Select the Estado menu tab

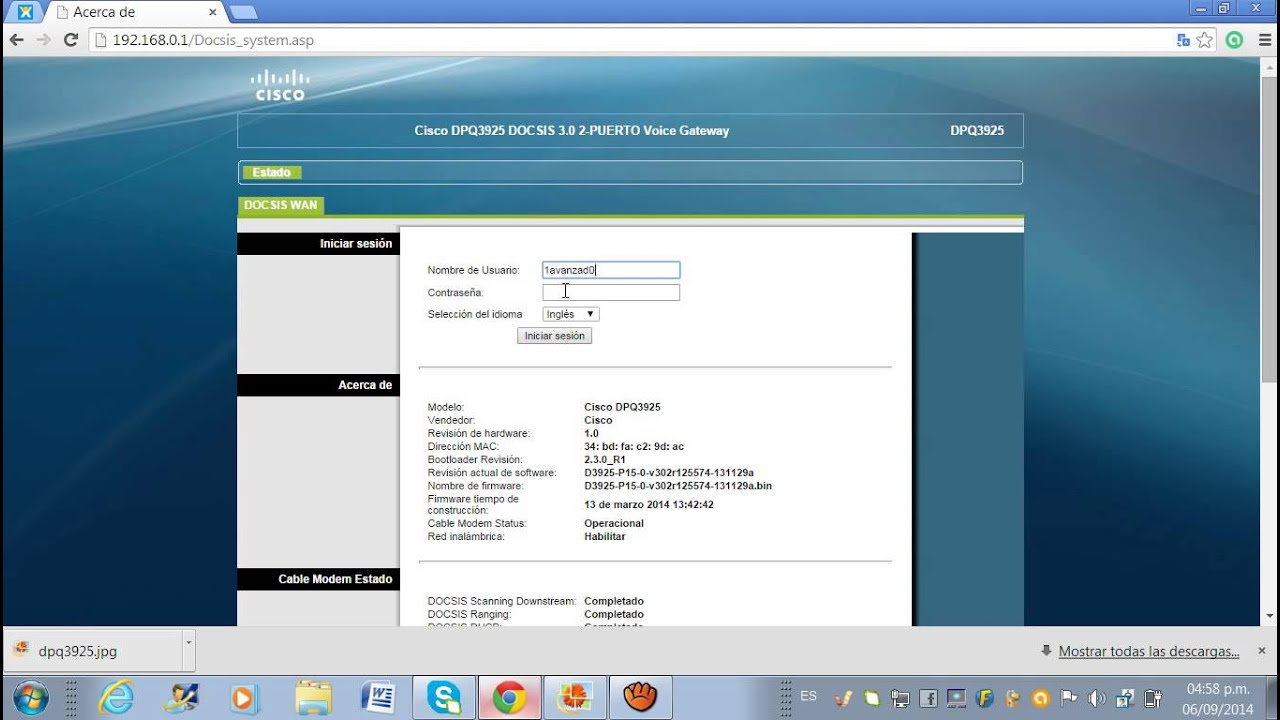tap(271, 173)
